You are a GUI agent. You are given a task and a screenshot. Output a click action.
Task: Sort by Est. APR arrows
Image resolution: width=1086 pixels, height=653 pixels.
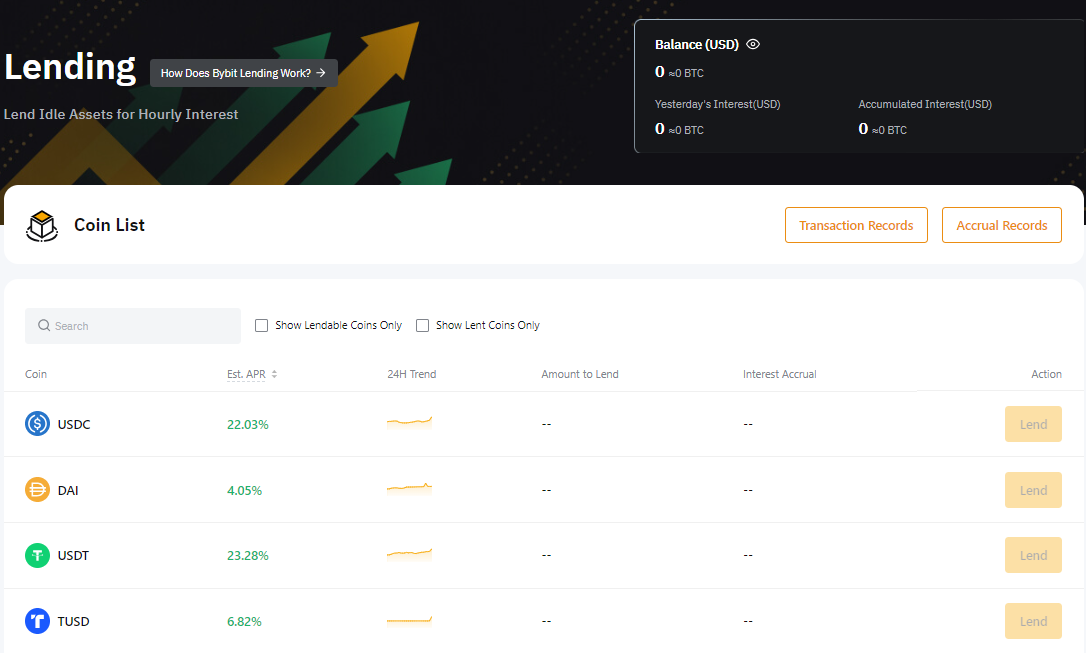pos(274,374)
